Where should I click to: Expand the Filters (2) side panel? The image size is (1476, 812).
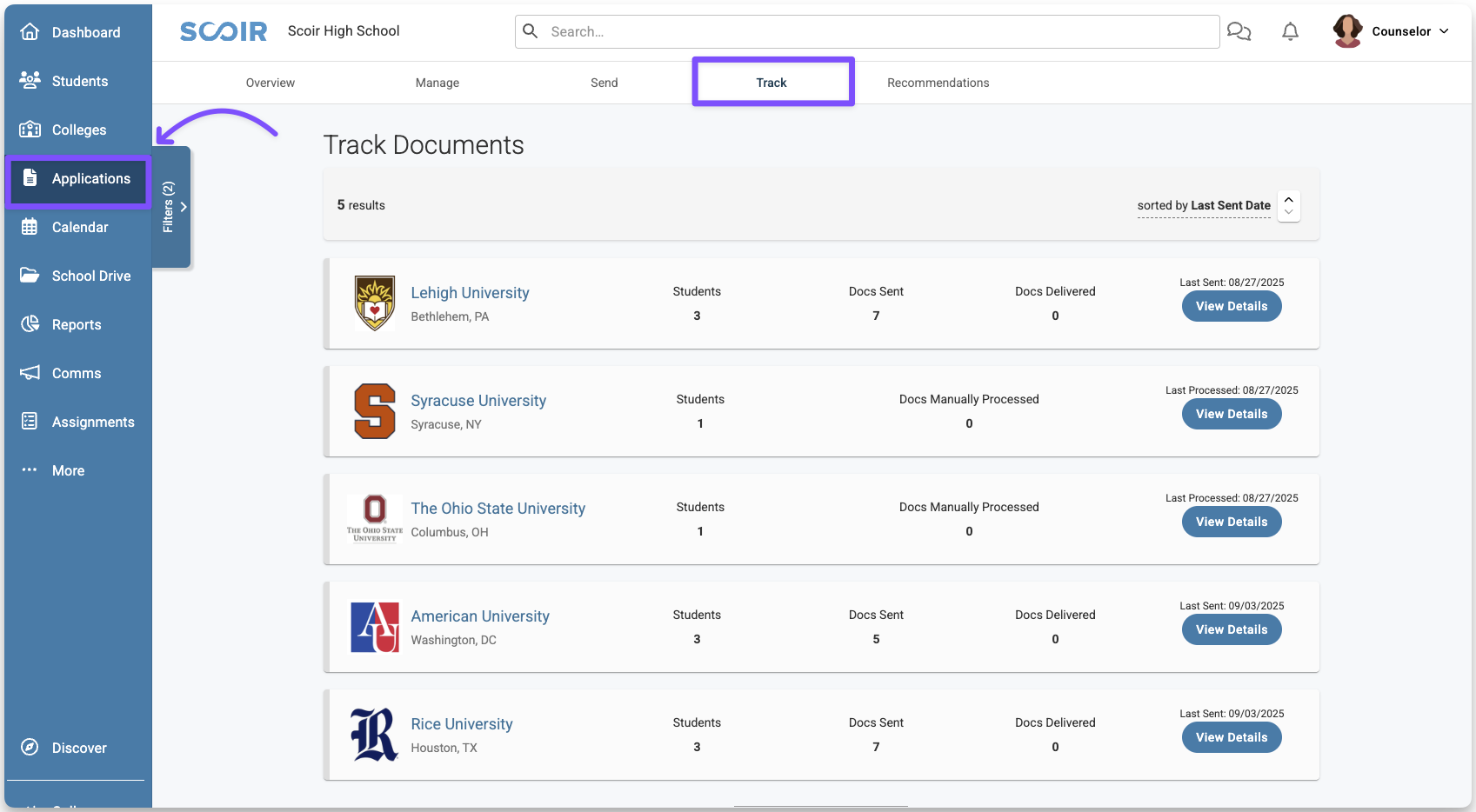tap(172, 207)
